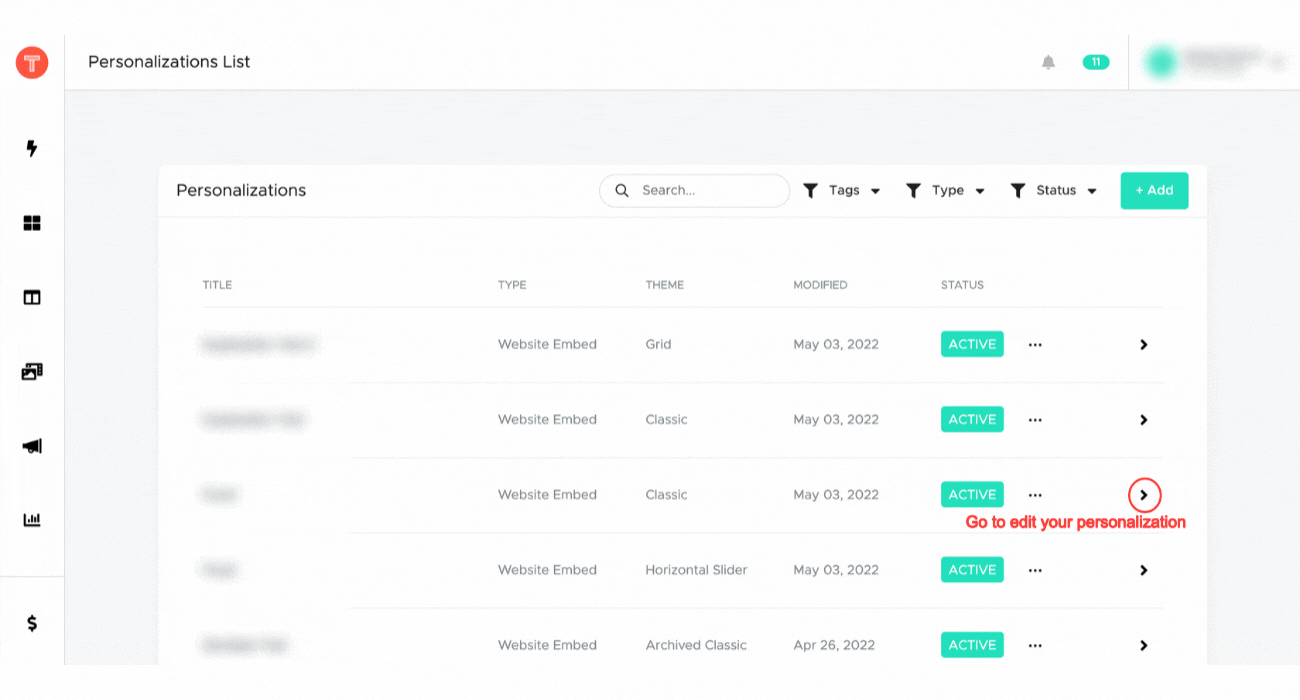The width and height of the screenshot is (1300, 700).
Task: Click the + Add button
Action: (x=1154, y=190)
